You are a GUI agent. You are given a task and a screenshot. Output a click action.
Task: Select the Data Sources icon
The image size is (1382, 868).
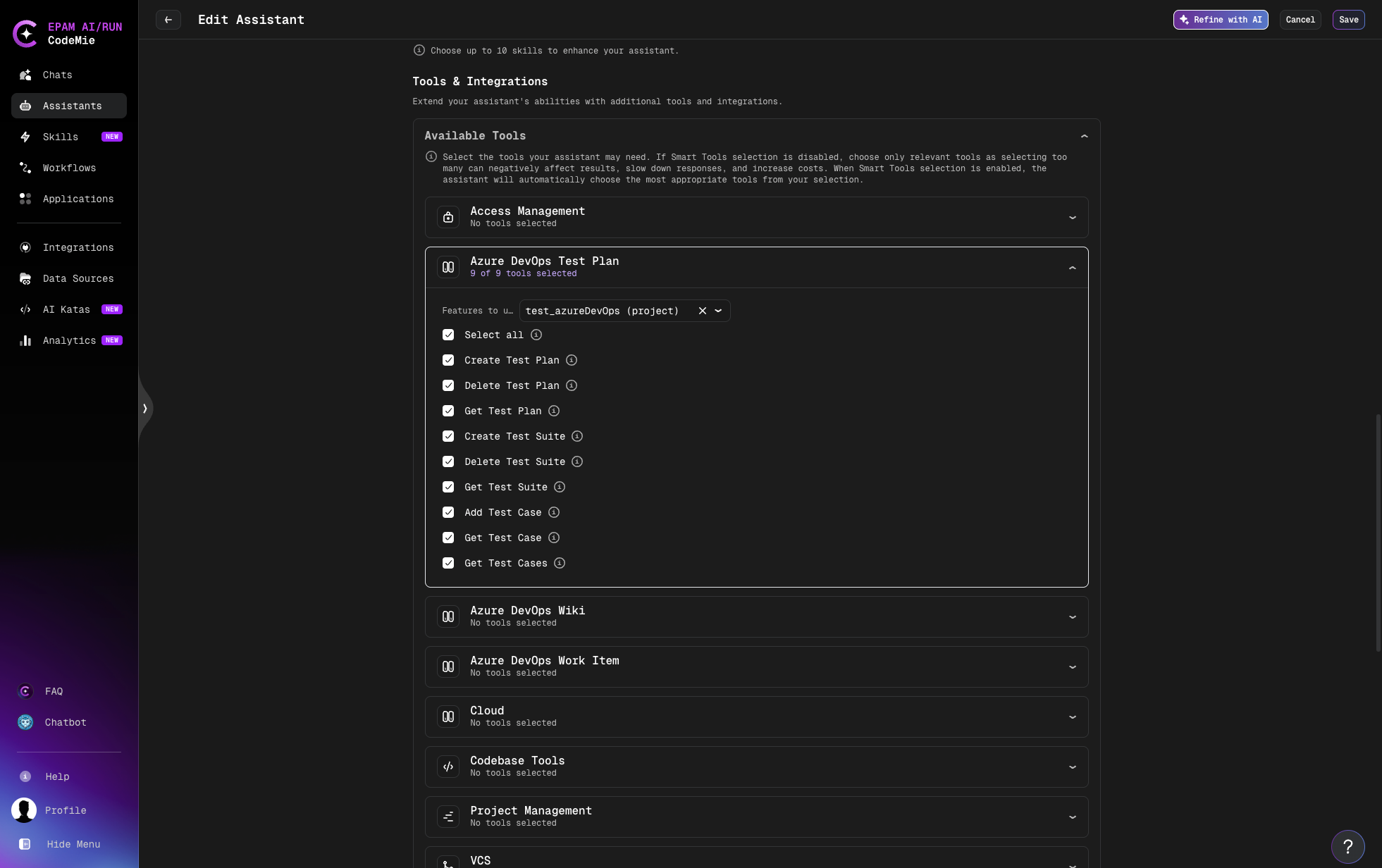25,278
